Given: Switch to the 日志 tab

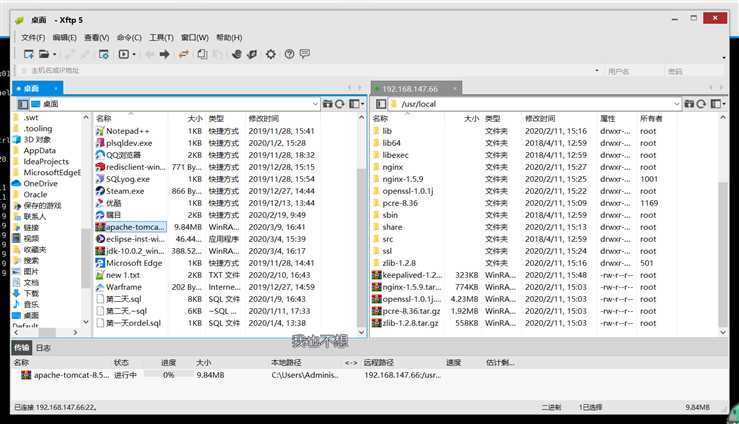Looking at the screenshot, I should click(x=44, y=348).
